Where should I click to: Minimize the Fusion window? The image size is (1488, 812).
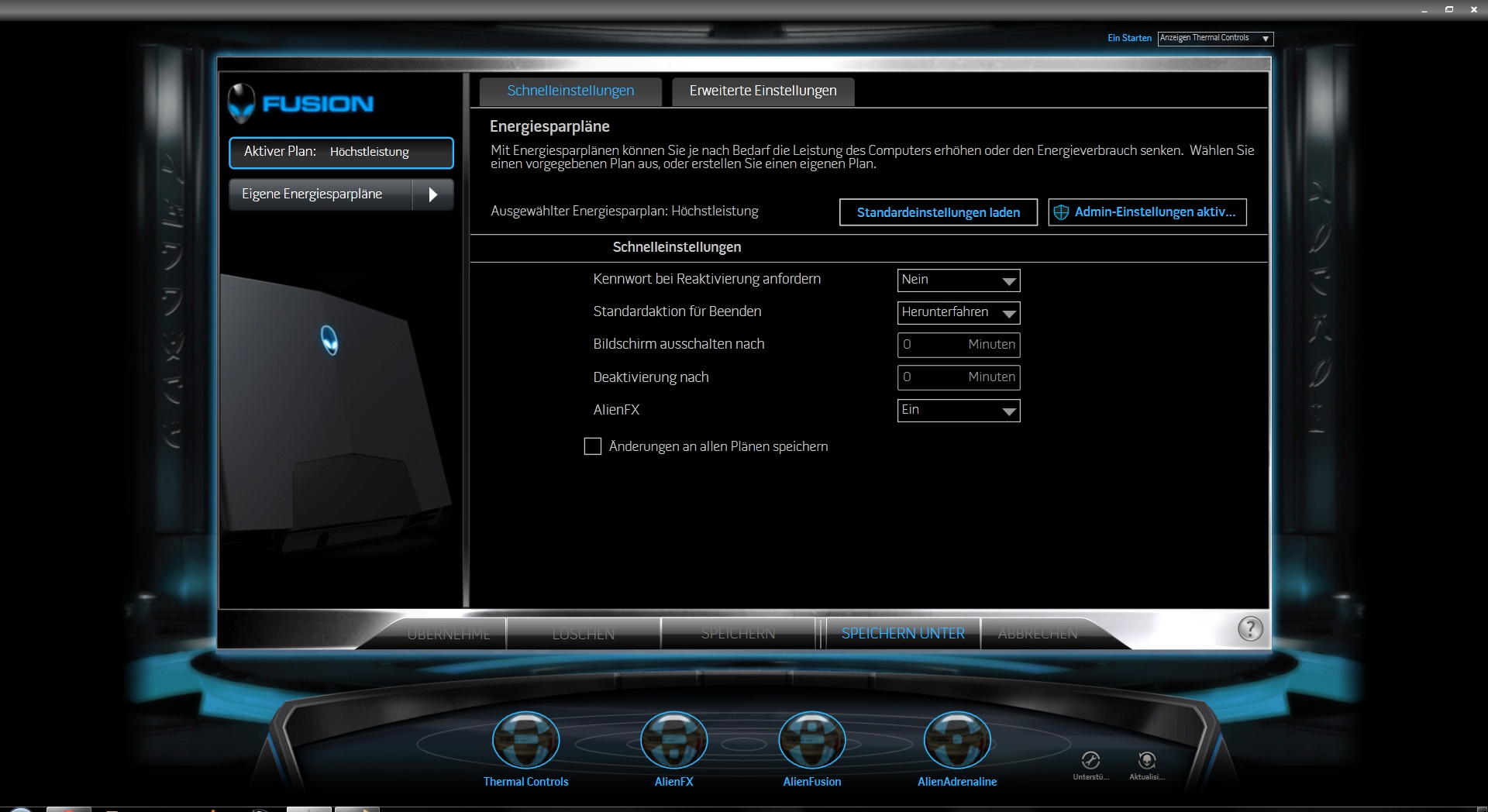point(1424,10)
